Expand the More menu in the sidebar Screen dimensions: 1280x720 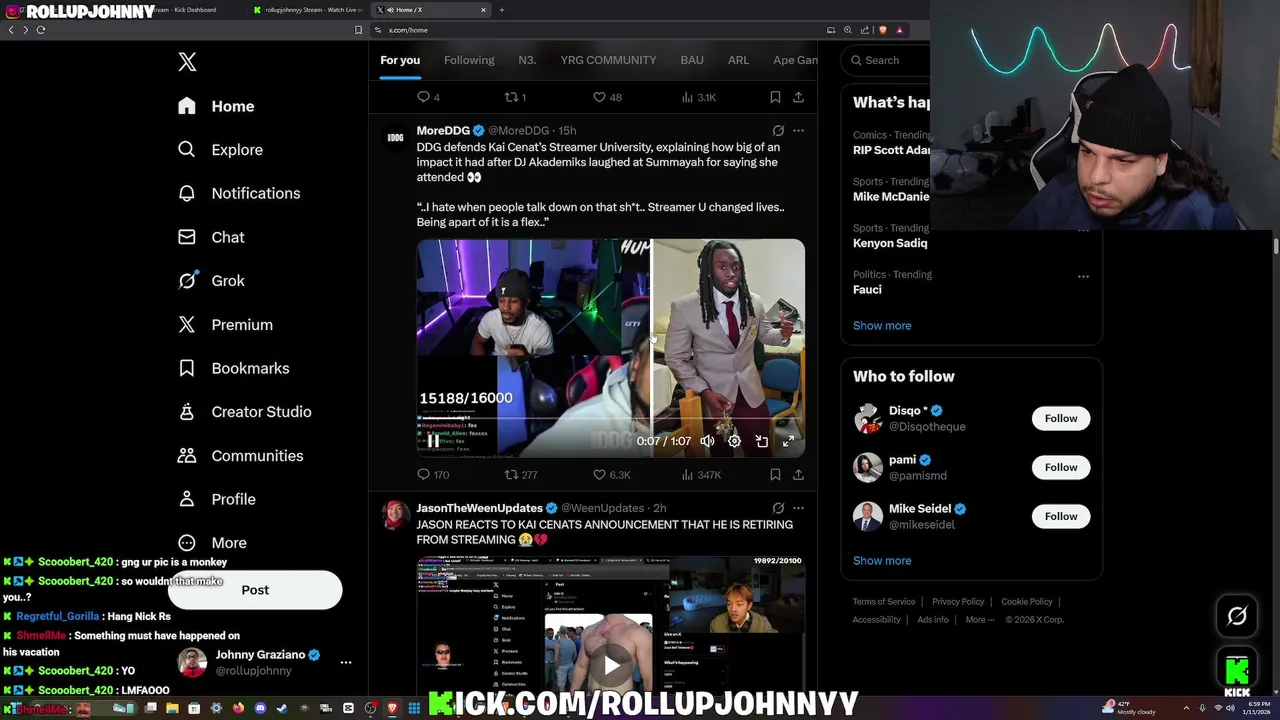point(213,543)
